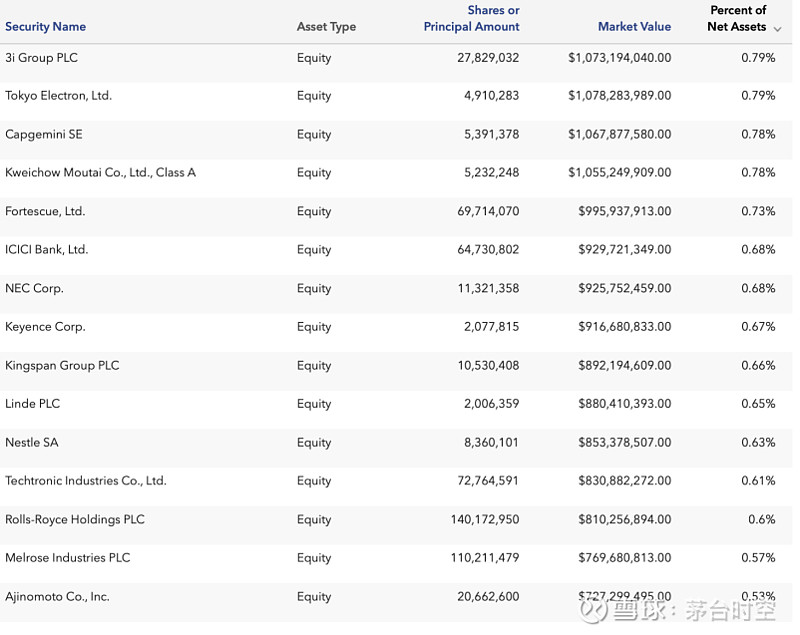Open the 3i Group PLC security row
The height and width of the screenshot is (635, 800).
click(x=41, y=58)
